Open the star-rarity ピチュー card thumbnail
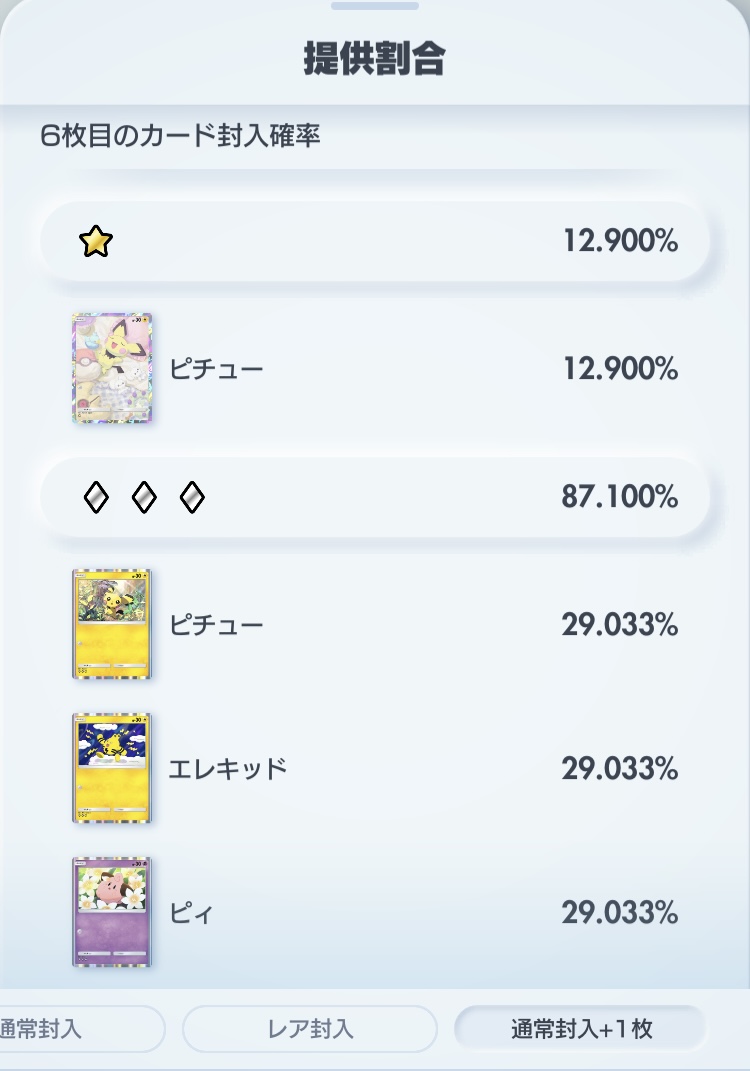The width and height of the screenshot is (750, 1071). [x=112, y=369]
